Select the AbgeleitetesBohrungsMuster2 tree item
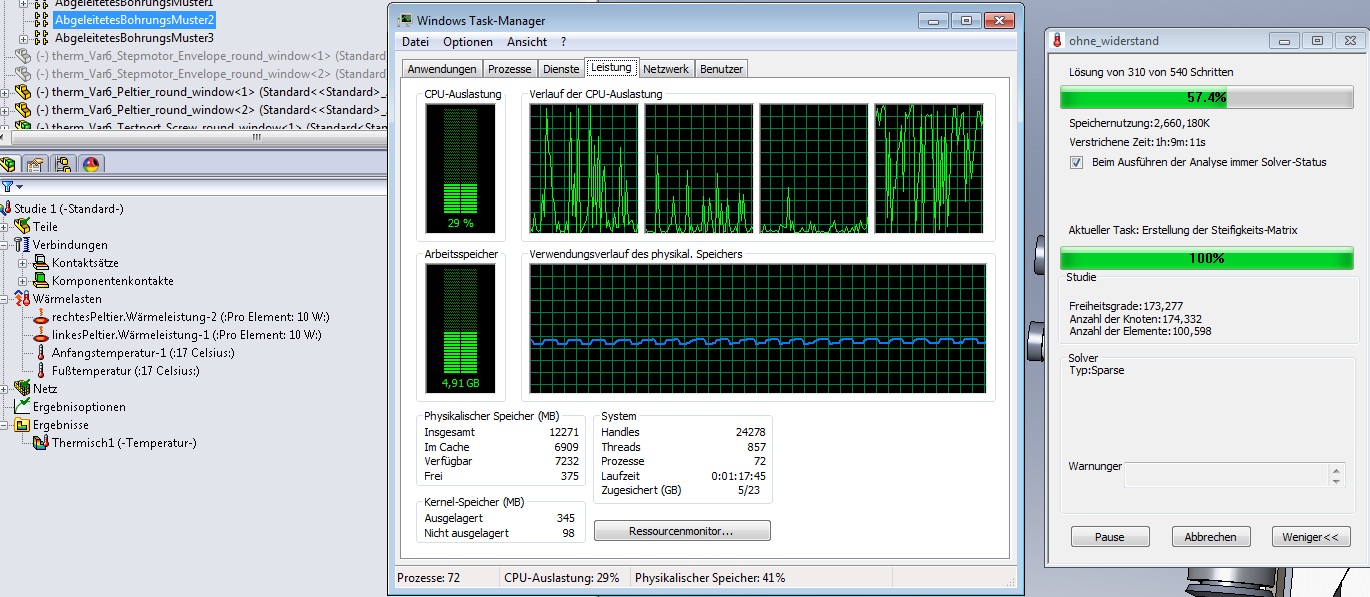 (134, 20)
